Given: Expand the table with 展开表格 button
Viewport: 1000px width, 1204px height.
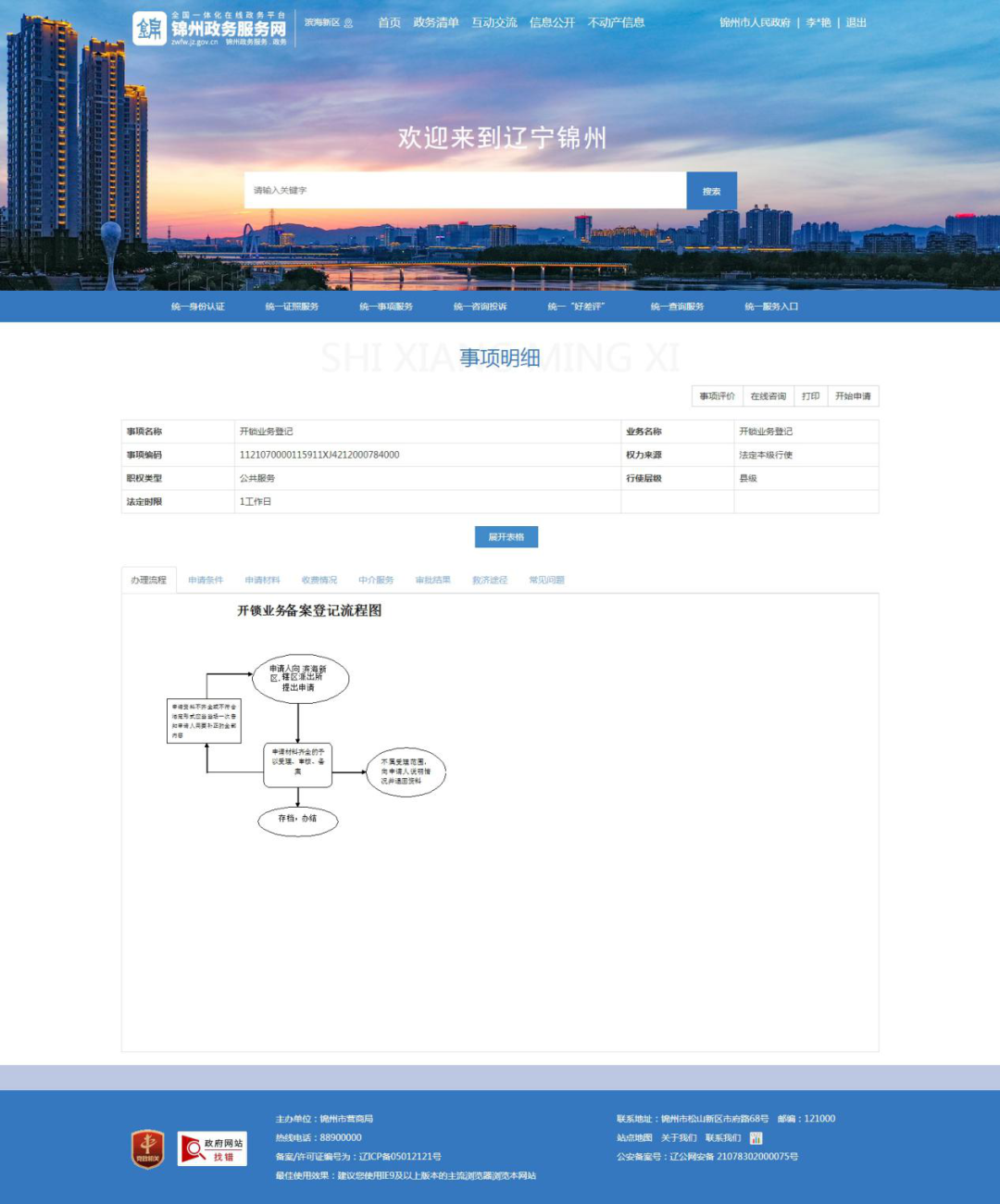Looking at the screenshot, I should tap(506, 537).
